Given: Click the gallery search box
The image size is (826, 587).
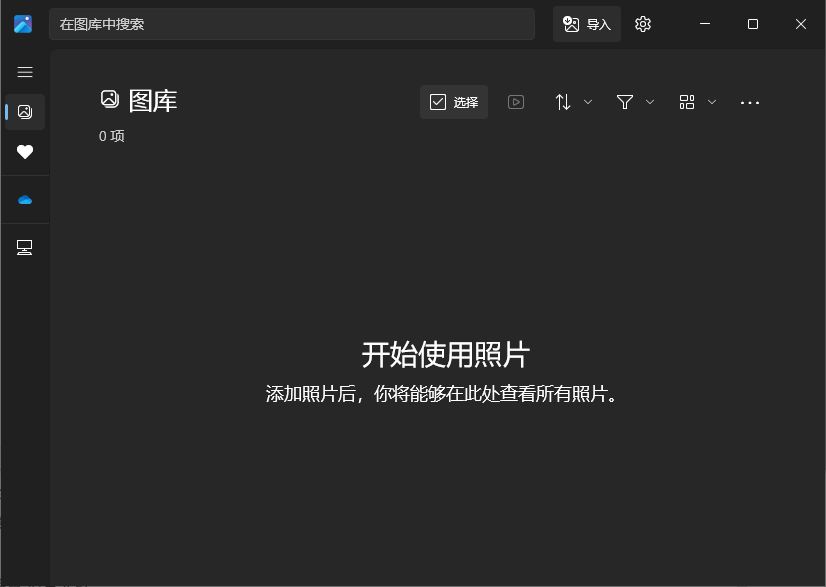Looking at the screenshot, I should [x=292, y=24].
